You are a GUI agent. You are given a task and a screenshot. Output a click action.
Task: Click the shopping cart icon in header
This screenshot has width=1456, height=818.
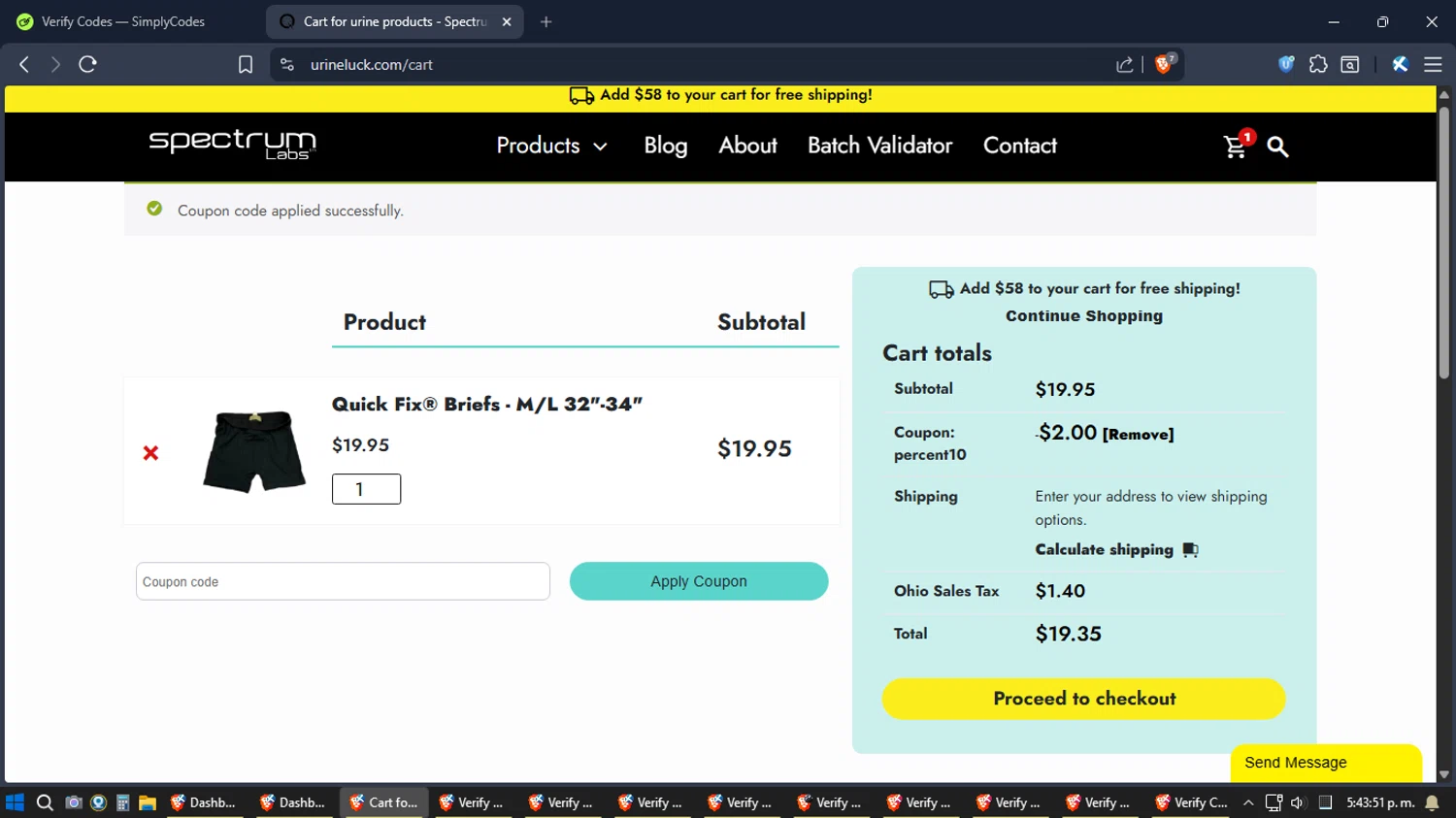point(1236,147)
